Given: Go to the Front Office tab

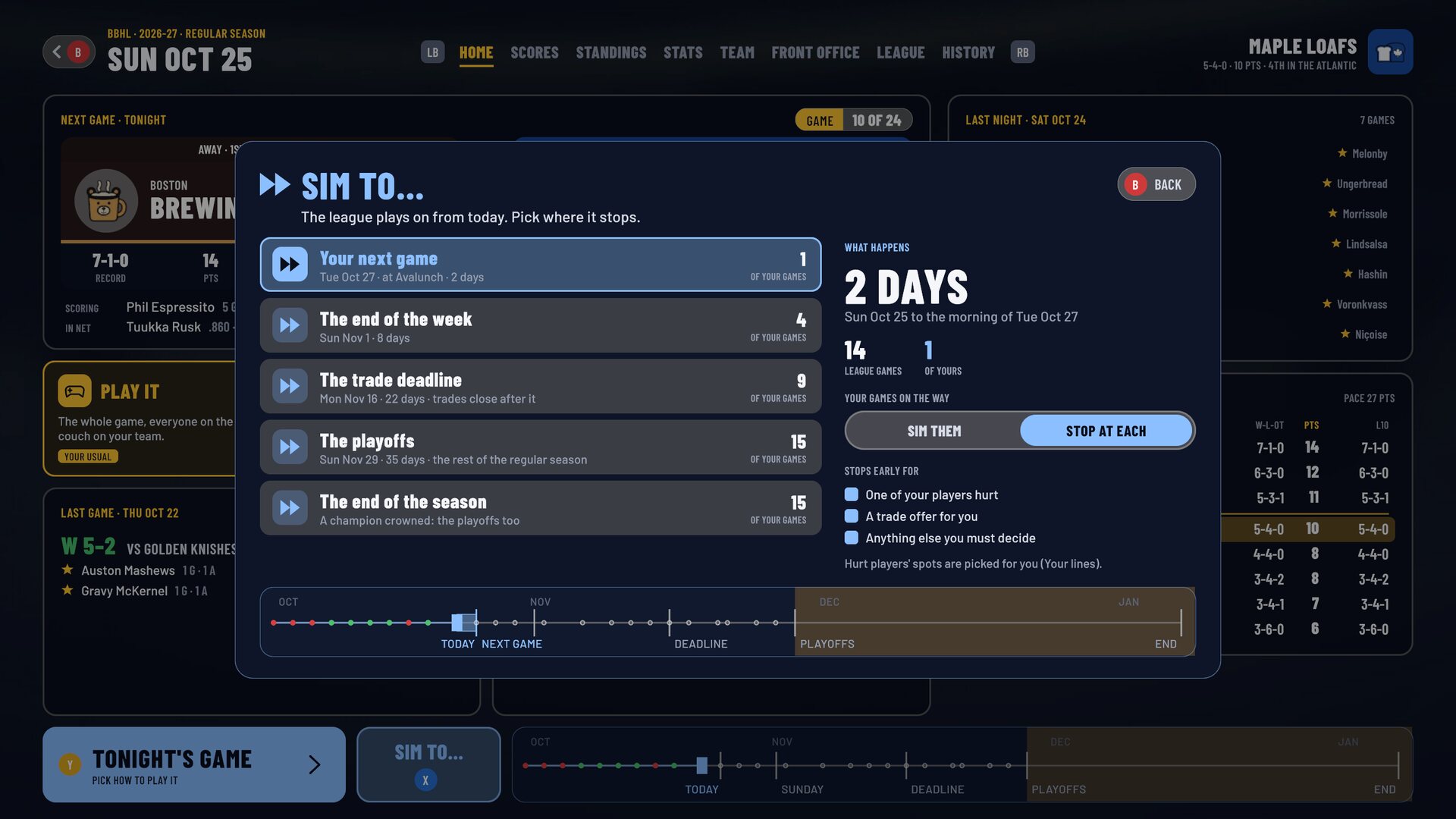Looking at the screenshot, I should [815, 52].
